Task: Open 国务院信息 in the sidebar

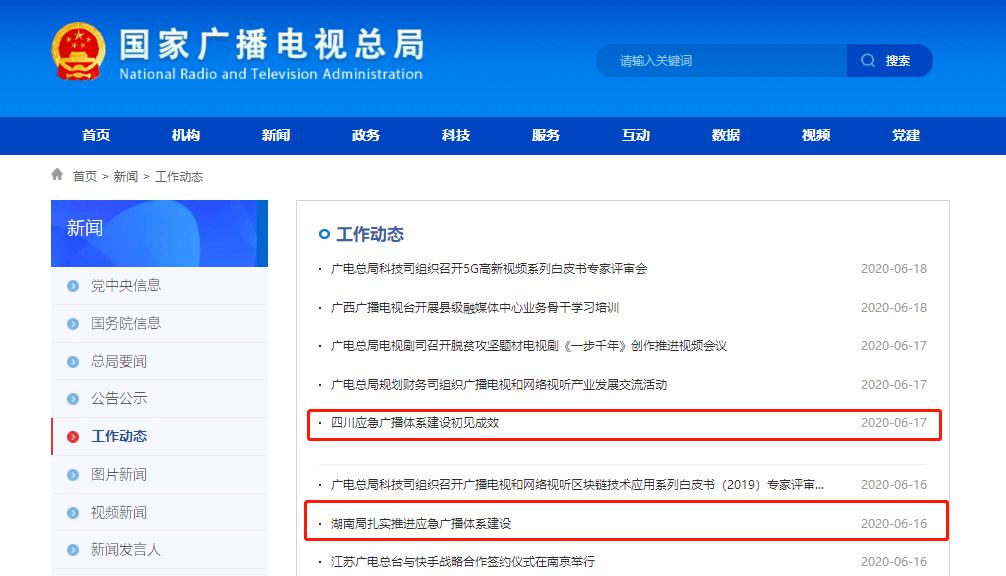Action: 126,323
